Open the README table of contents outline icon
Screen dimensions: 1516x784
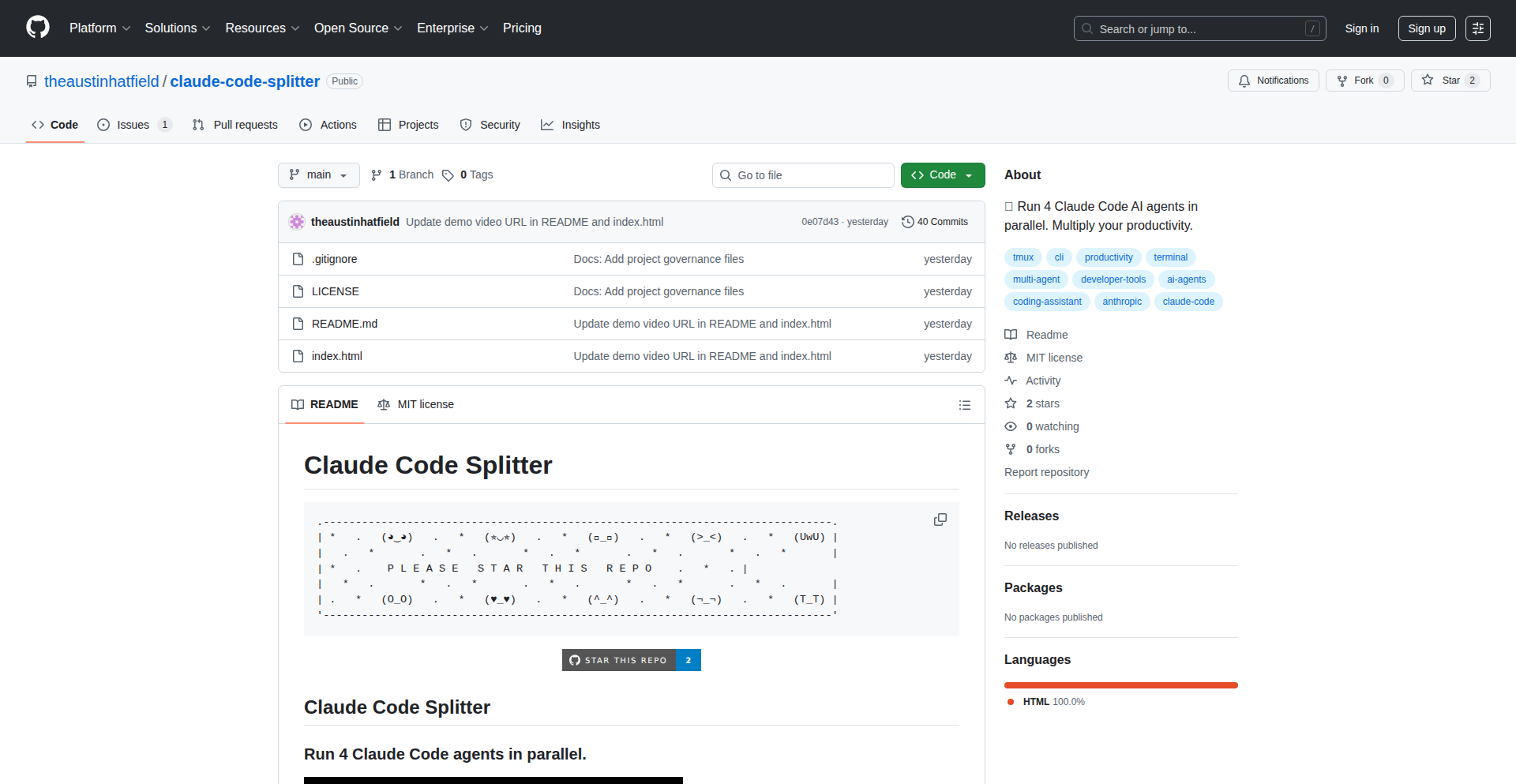[x=964, y=404]
